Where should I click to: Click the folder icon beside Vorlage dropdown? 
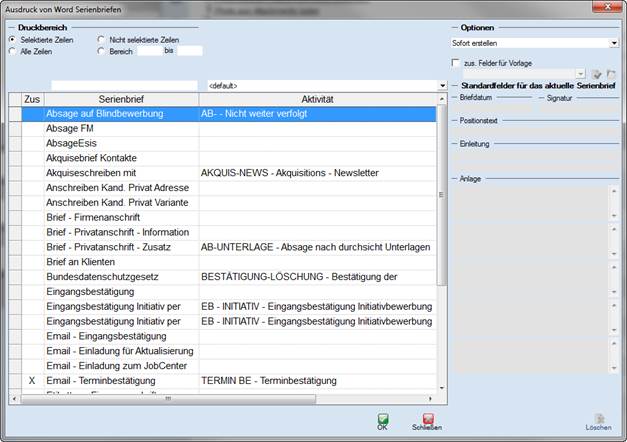point(610,74)
